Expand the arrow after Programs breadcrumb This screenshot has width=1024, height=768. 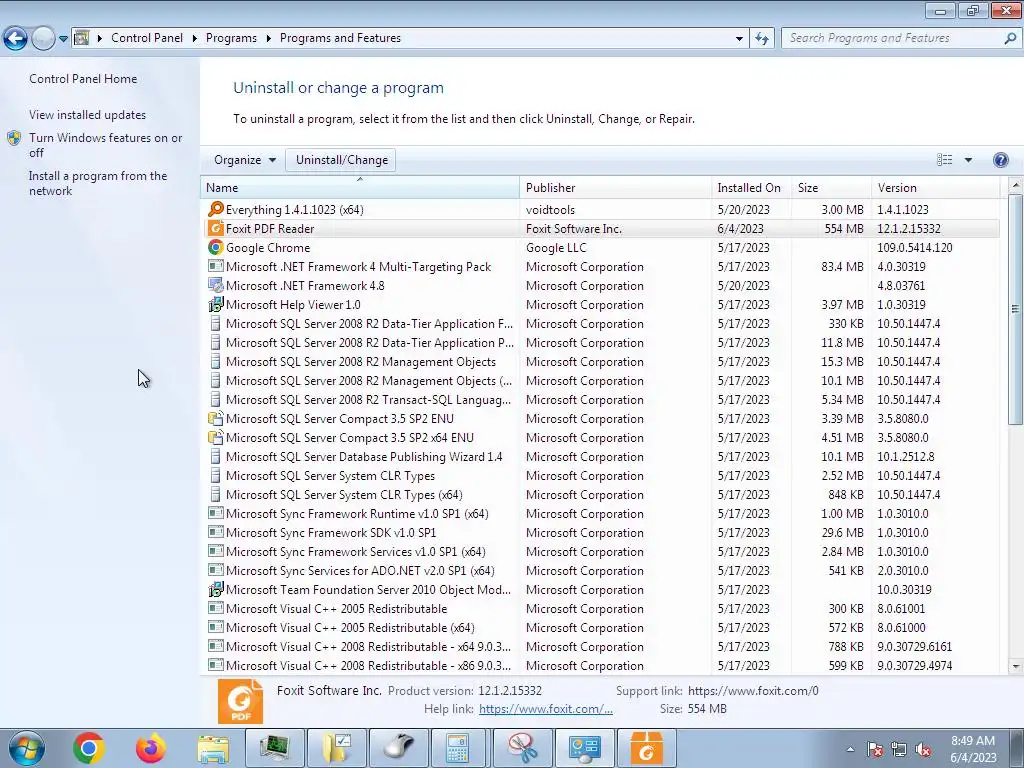click(268, 39)
